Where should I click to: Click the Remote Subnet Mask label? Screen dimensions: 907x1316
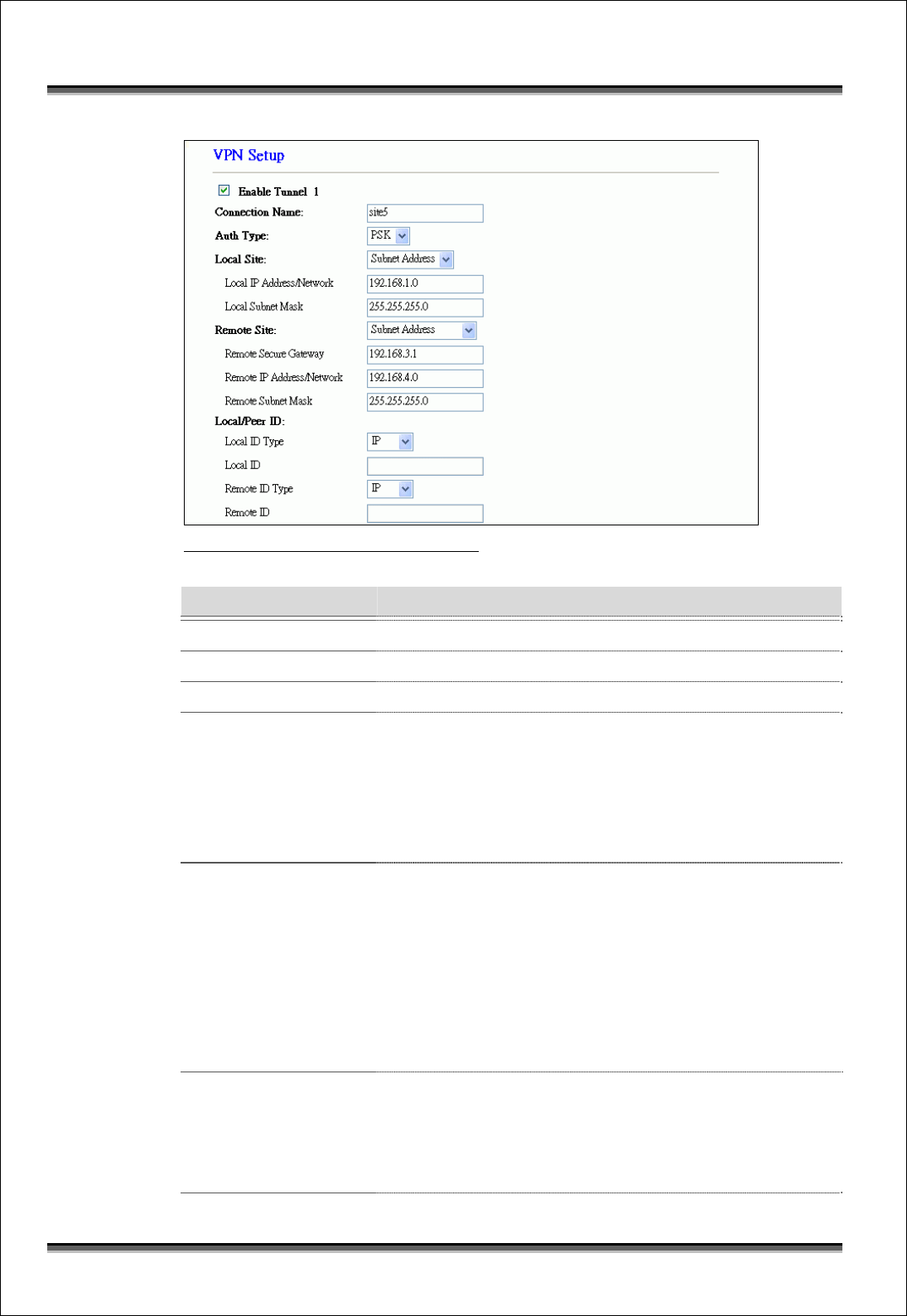pyautogui.click(x=268, y=401)
